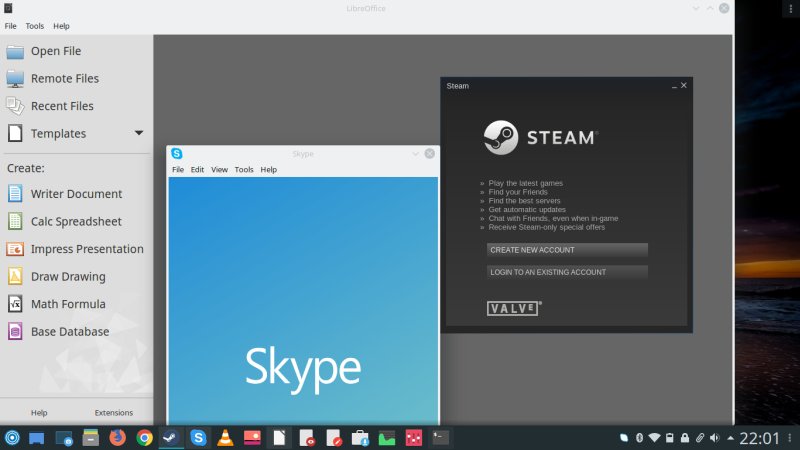Click the Extensions button in LibreOffice

pos(113,412)
